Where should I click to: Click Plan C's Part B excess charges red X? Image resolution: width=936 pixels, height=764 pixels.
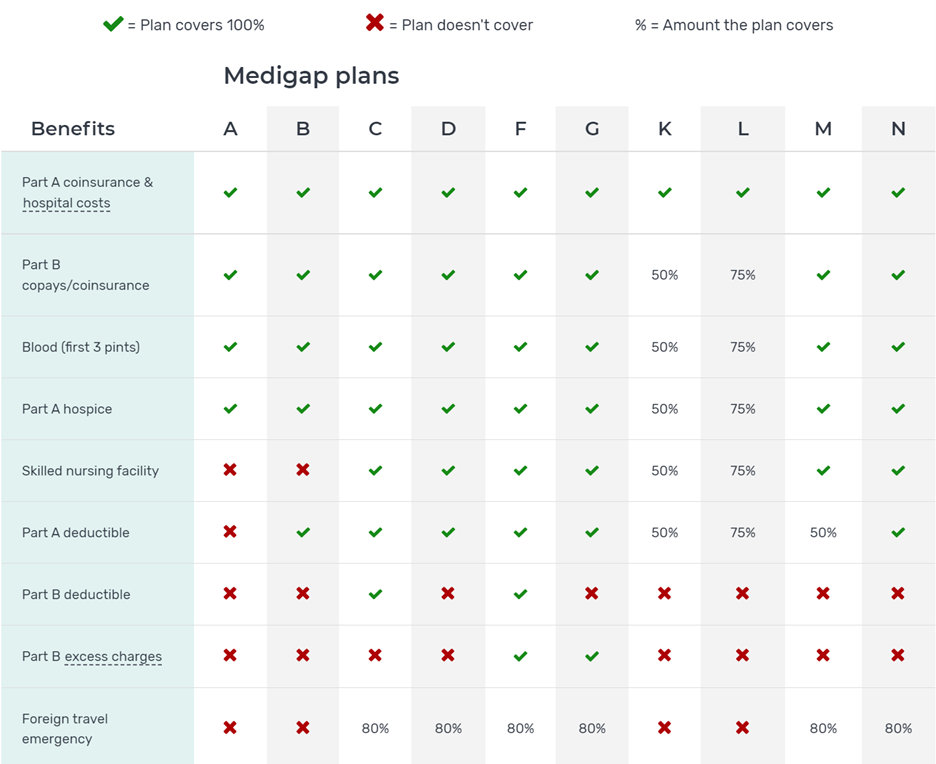click(x=375, y=656)
